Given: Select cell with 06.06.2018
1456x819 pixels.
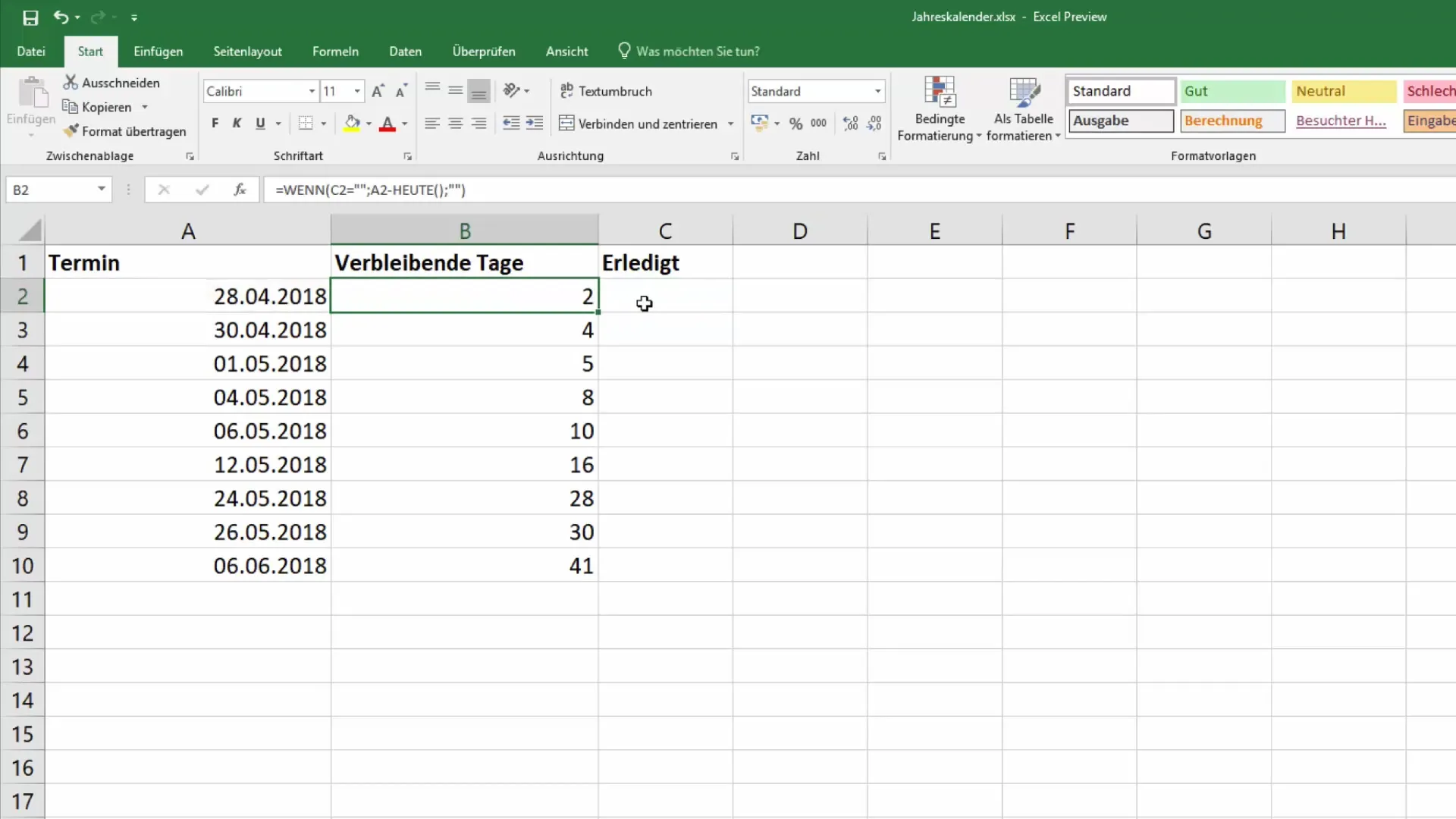Looking at the screenshot, I should point(187,566).
